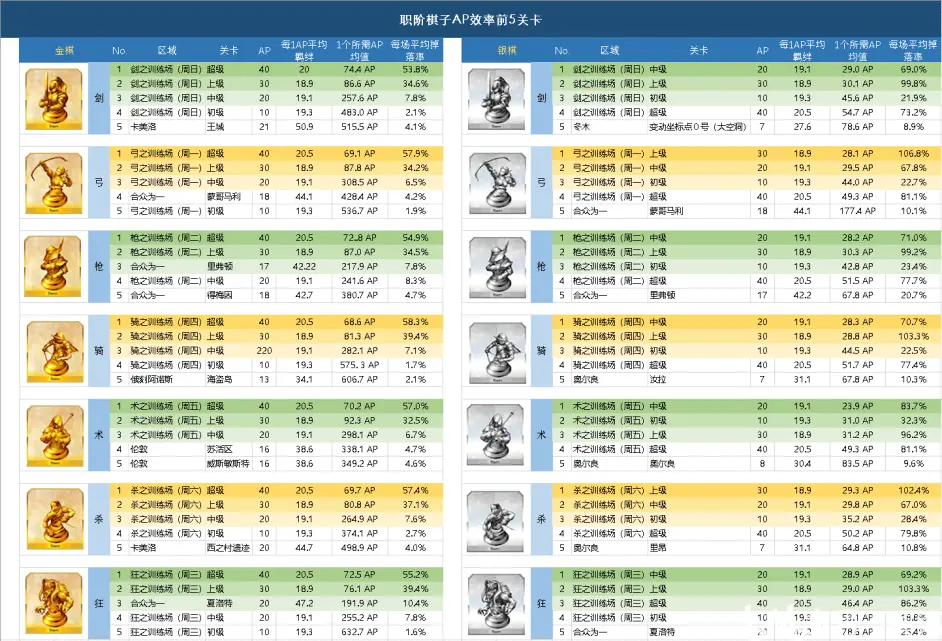Screen dimensions: 942x641
Task: Select the 银棋 column header
Action: pyautogui.click(x=507, y=50)
